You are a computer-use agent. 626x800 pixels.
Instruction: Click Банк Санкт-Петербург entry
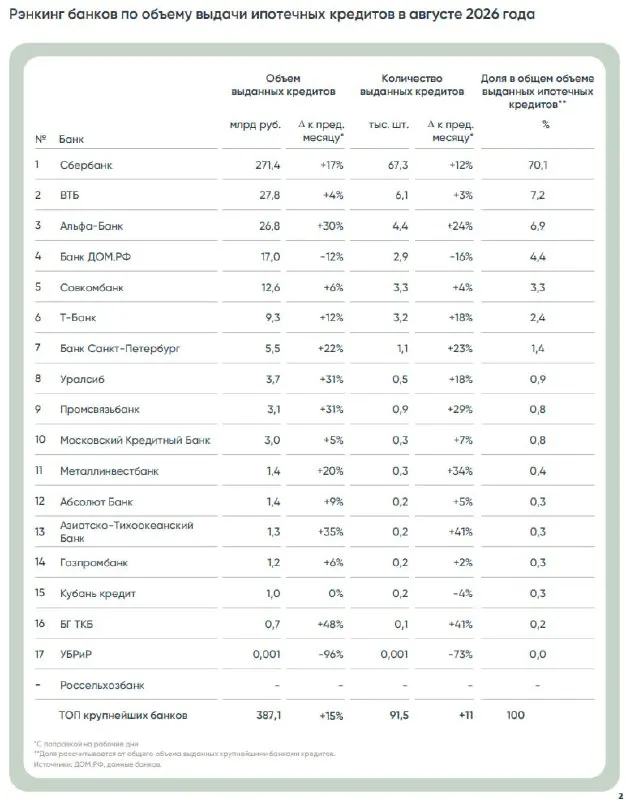120,348
